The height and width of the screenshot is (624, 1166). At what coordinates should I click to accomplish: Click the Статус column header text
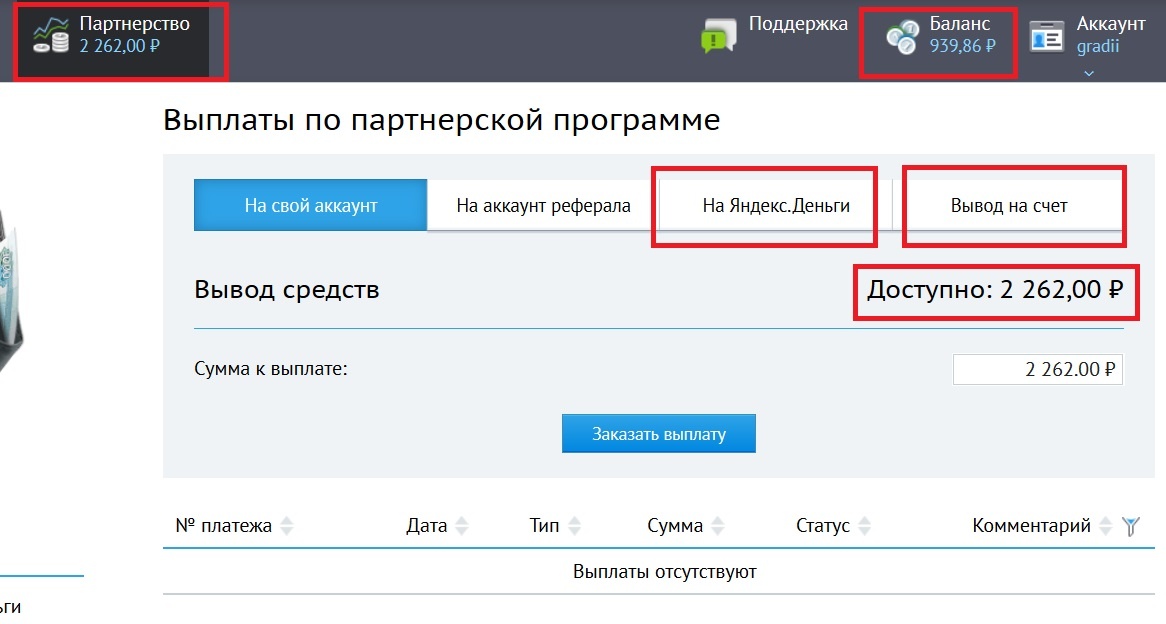(822, 526)
